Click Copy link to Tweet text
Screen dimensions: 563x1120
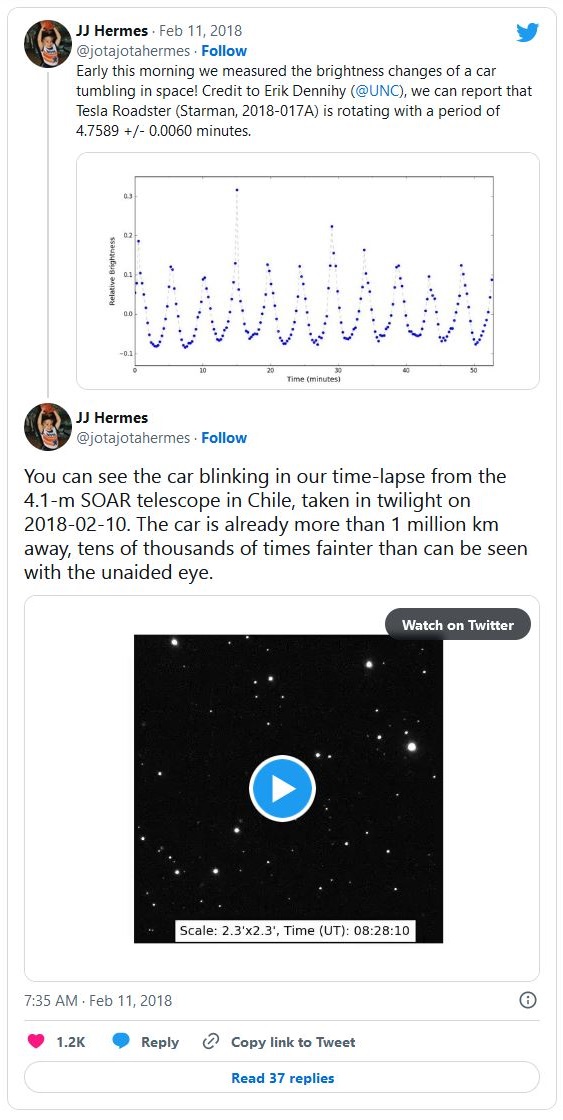(293, 1042)
